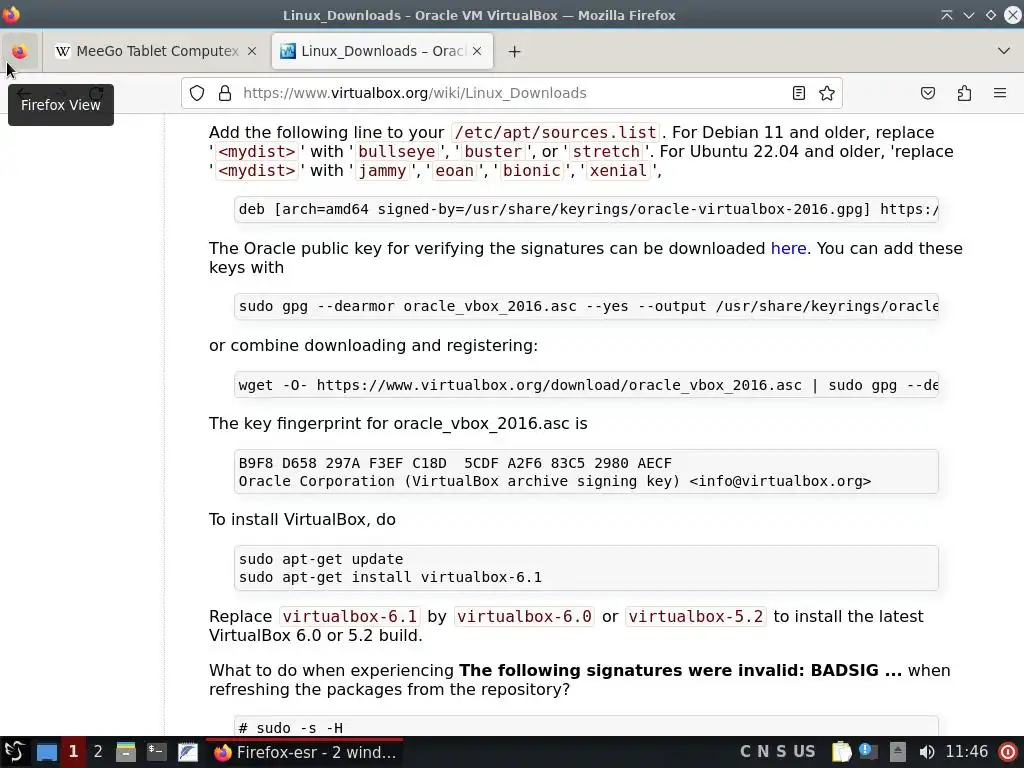Open the file manager taskbar launcher

(x=125, y=752)
